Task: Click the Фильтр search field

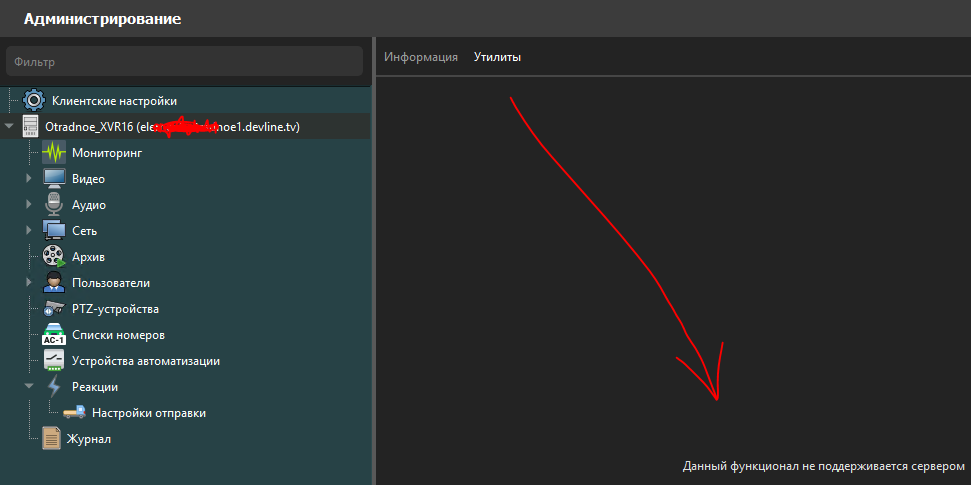Action: [185, 61]
